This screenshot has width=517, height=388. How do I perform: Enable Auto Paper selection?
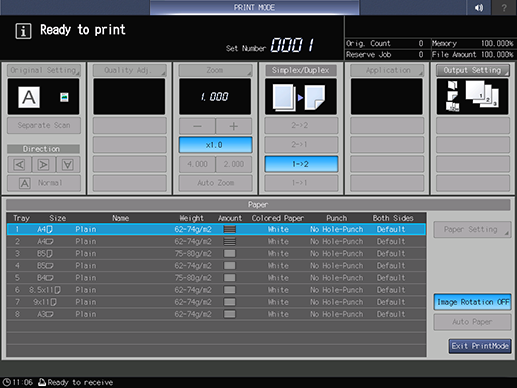[x=472, y=322]
